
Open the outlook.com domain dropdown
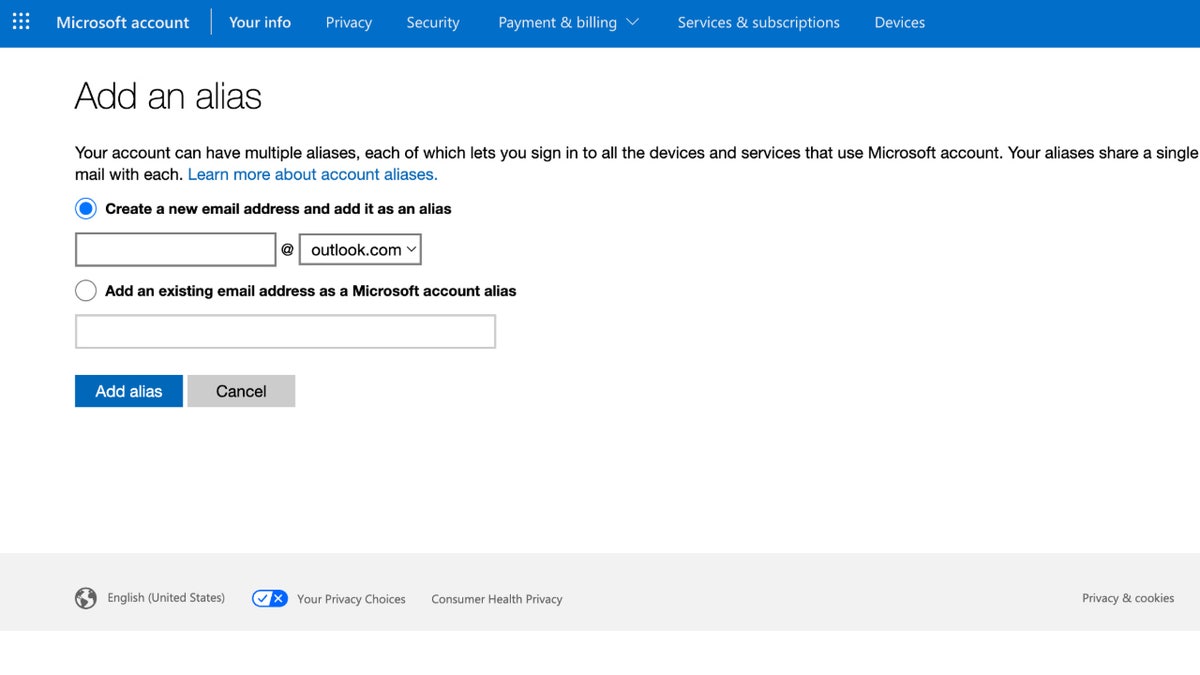pos(360,250)
